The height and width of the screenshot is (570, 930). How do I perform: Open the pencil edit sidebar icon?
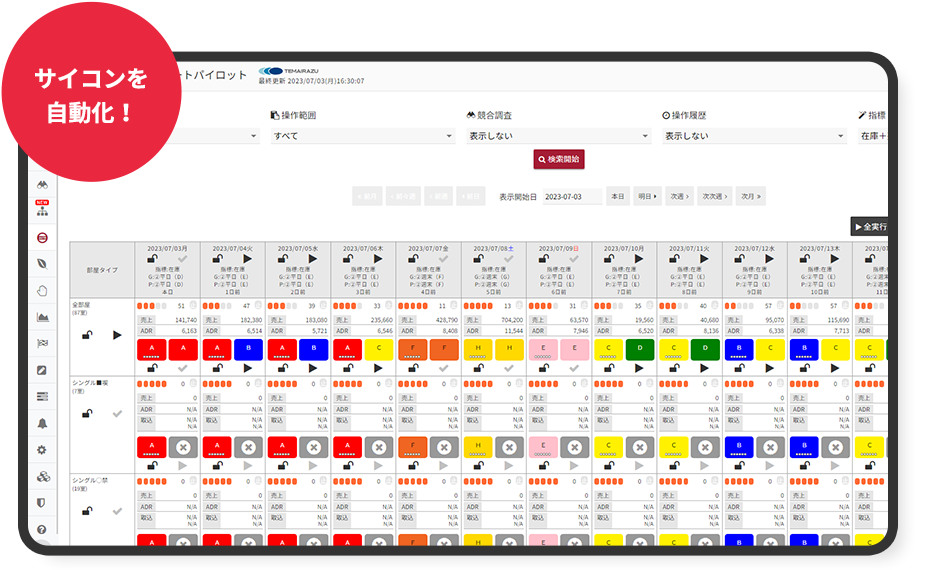(42, 370)
